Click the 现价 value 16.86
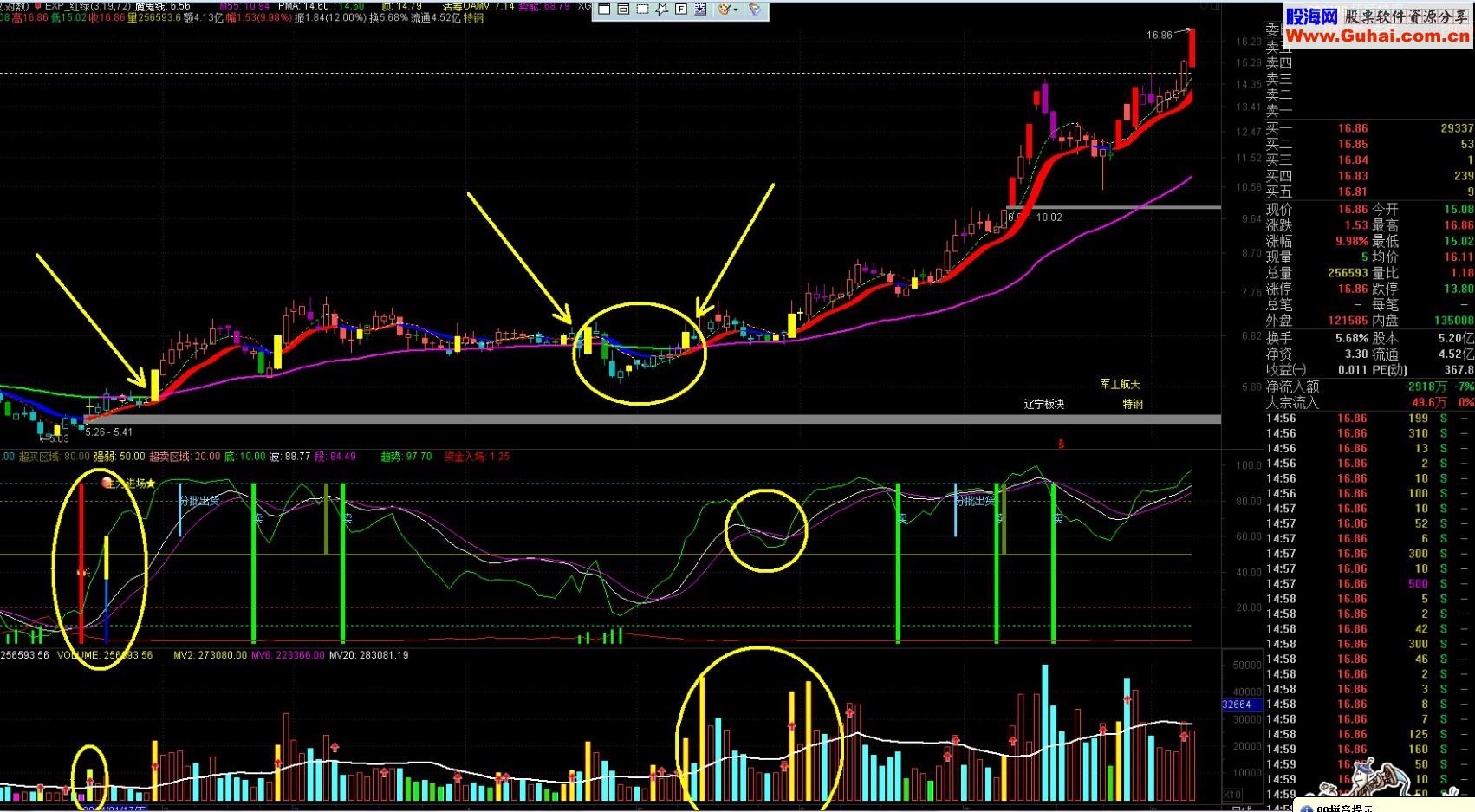This screenshot has width=1475, height=812. click(1352, 210)
